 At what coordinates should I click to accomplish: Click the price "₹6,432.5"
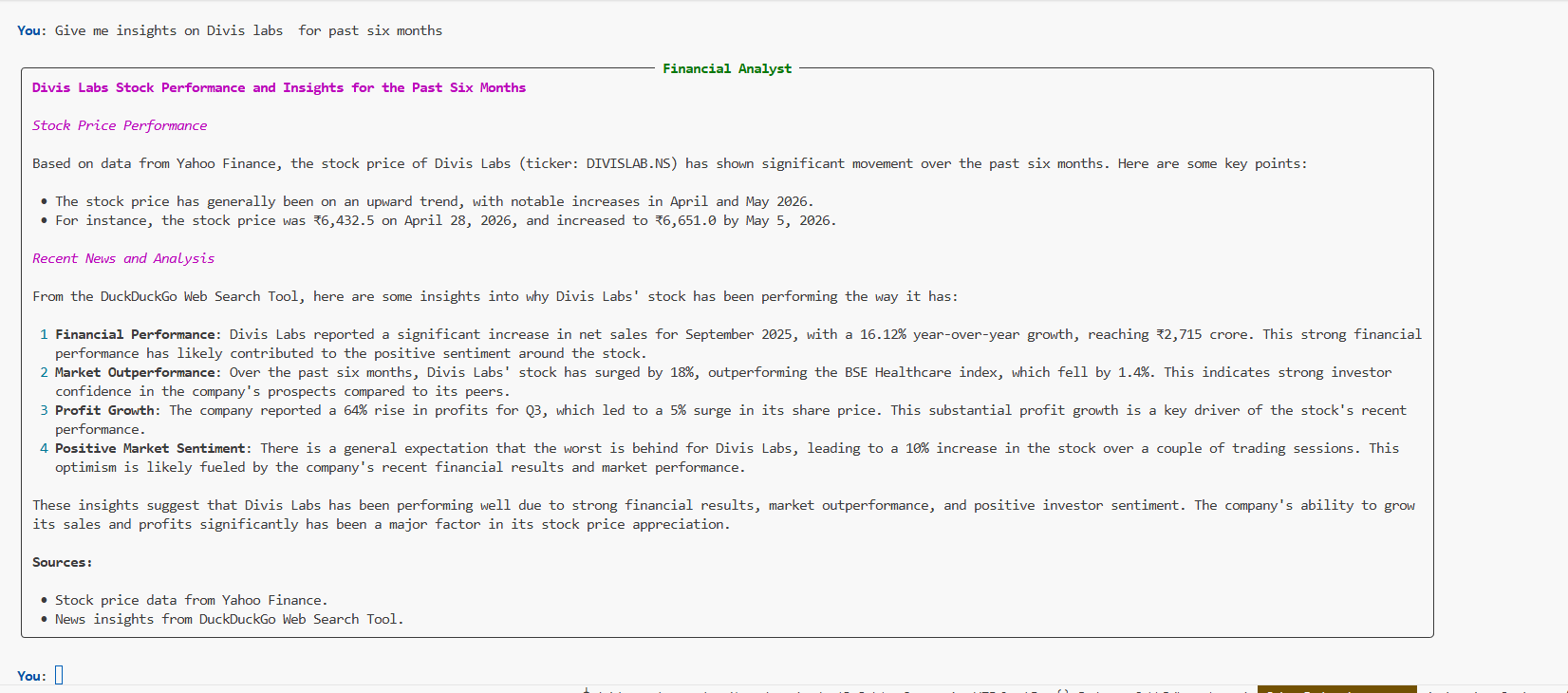click(344, 220)
